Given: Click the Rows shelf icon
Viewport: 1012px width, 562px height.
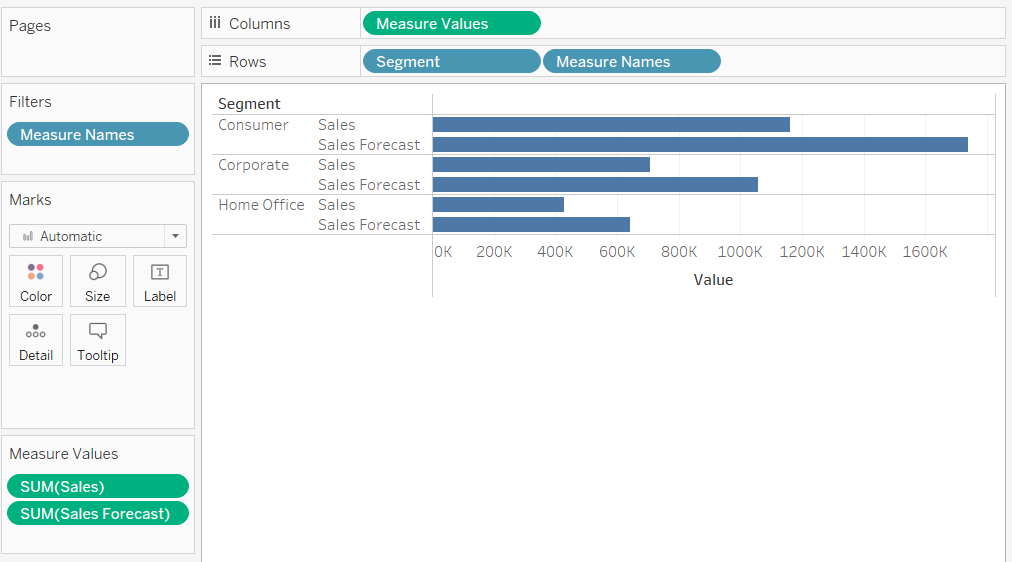Looking at the screenshot, I should [x=215, y=61].
